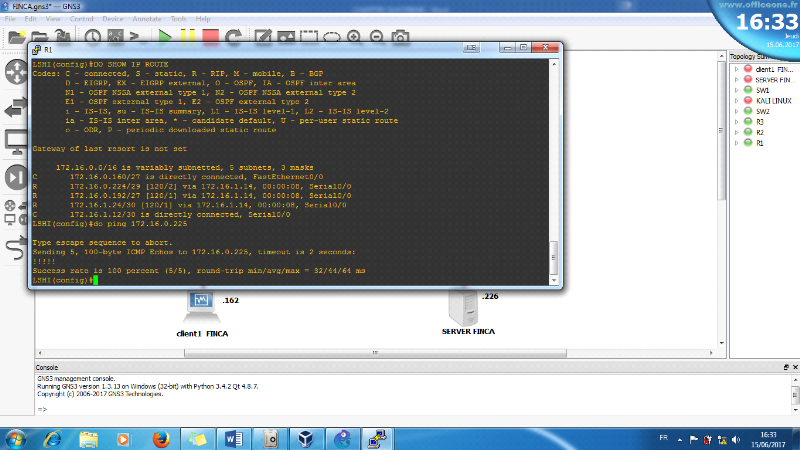The height and width of the screenshot is (450, 800).
Task: Click the workspace horizontal scrollbar thumb
Action: pyautogui.click(x=375, y=353)
